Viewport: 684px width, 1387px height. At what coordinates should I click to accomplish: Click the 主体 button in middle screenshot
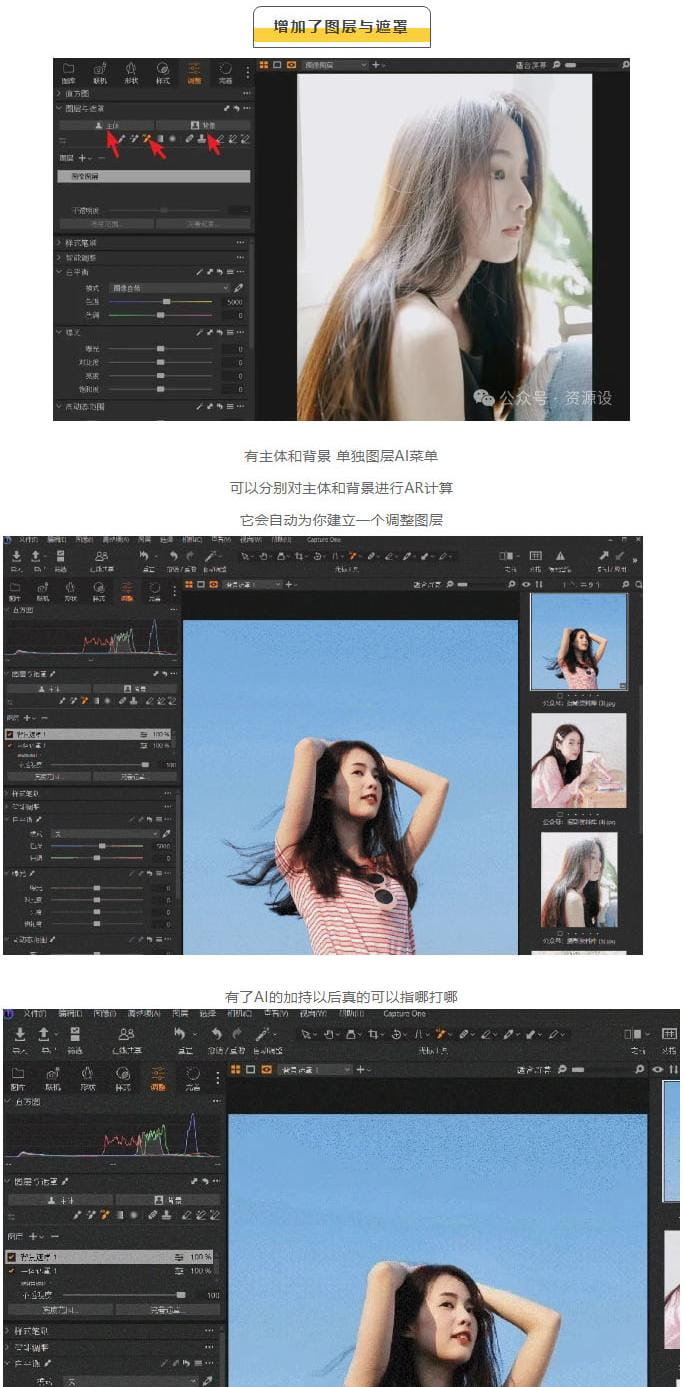point(49,689)
